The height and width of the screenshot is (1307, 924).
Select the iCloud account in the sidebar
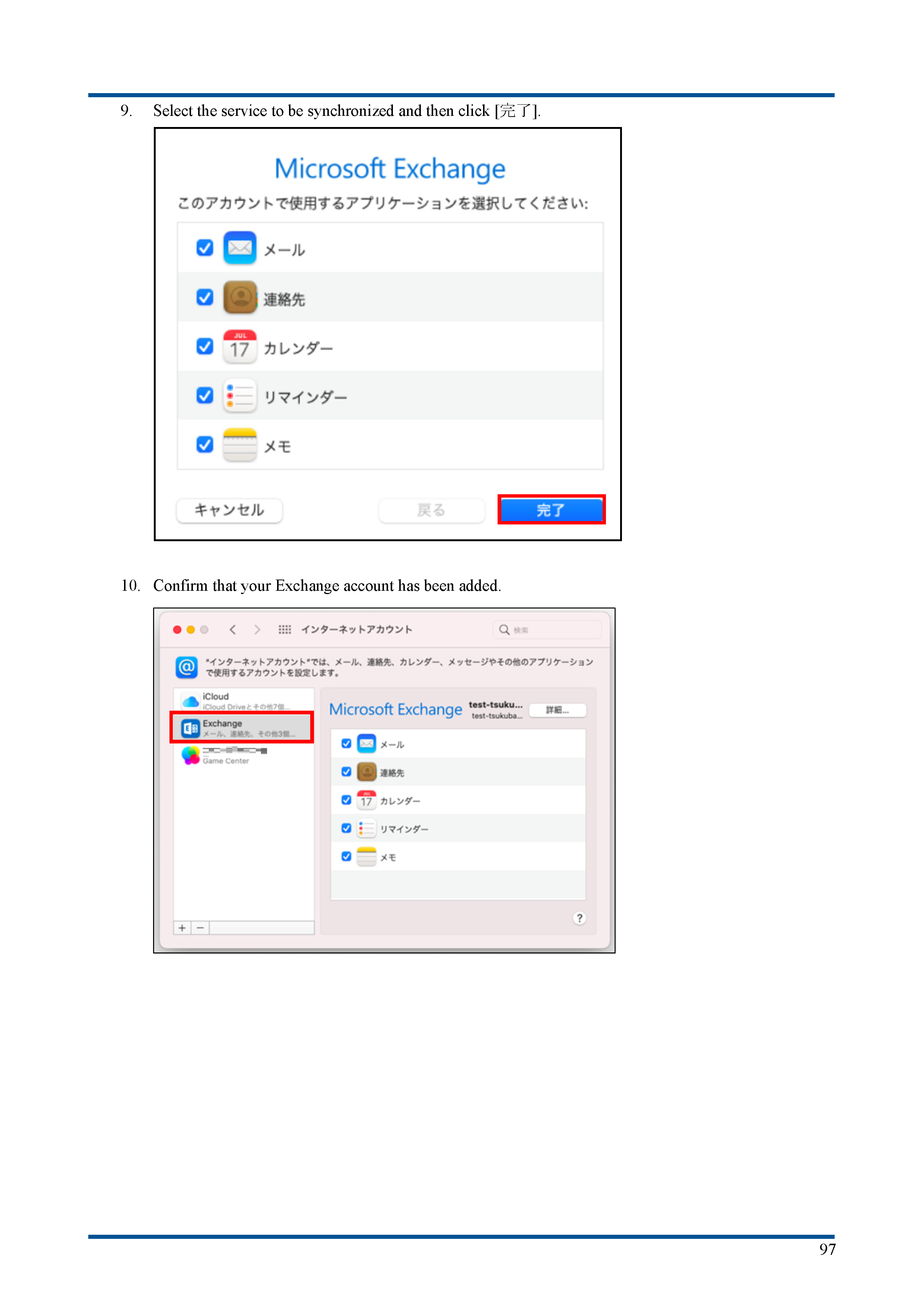244,701
